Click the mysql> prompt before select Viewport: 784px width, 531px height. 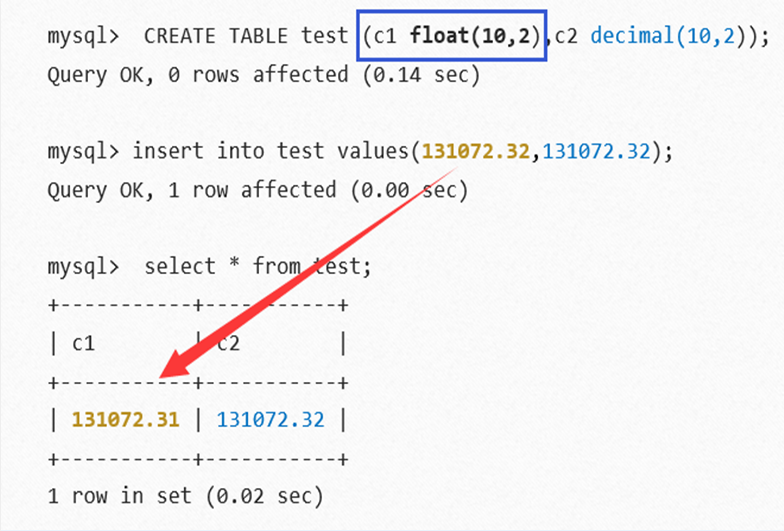(x=83, y=266)
